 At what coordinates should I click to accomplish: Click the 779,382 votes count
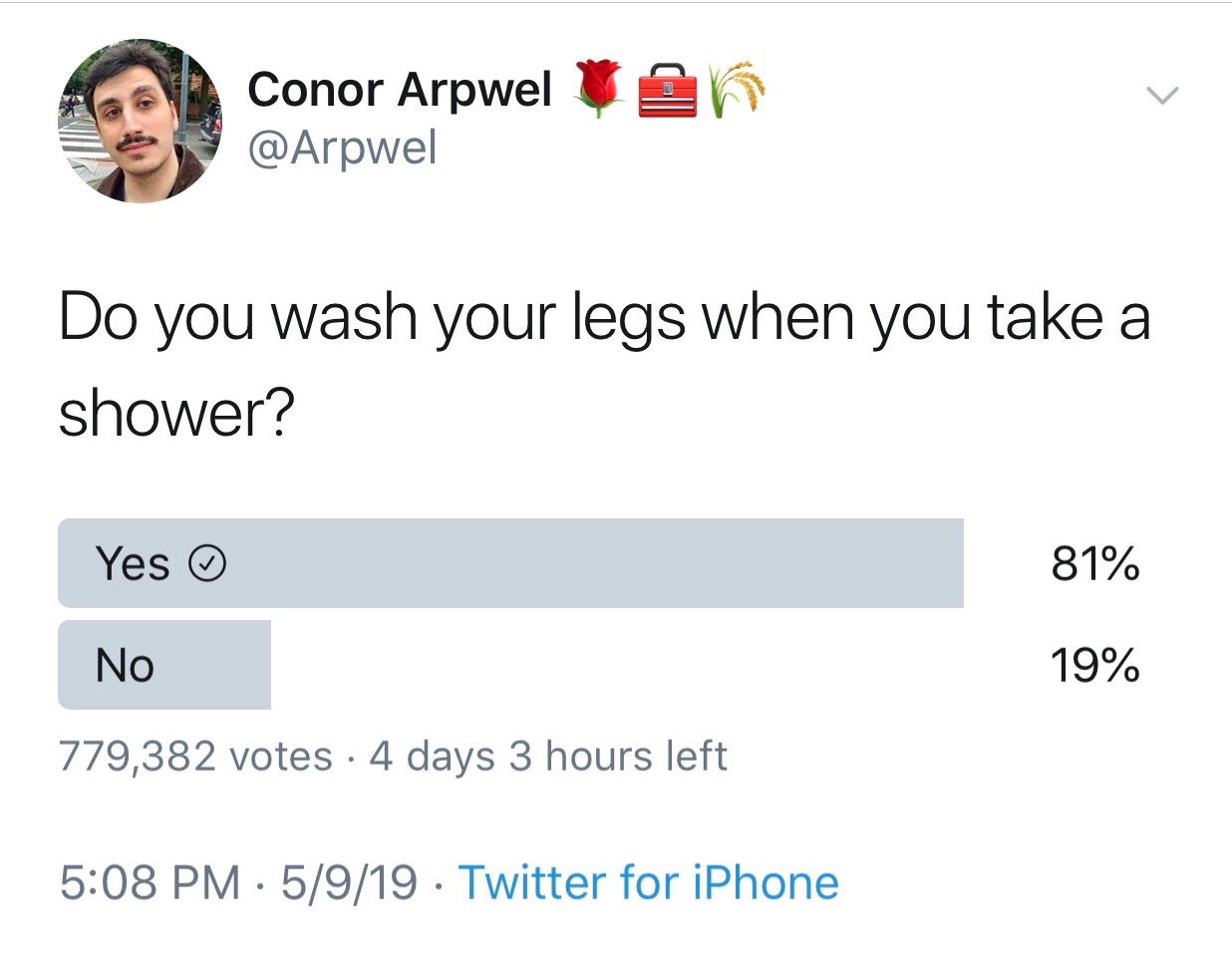pos(195,757)
